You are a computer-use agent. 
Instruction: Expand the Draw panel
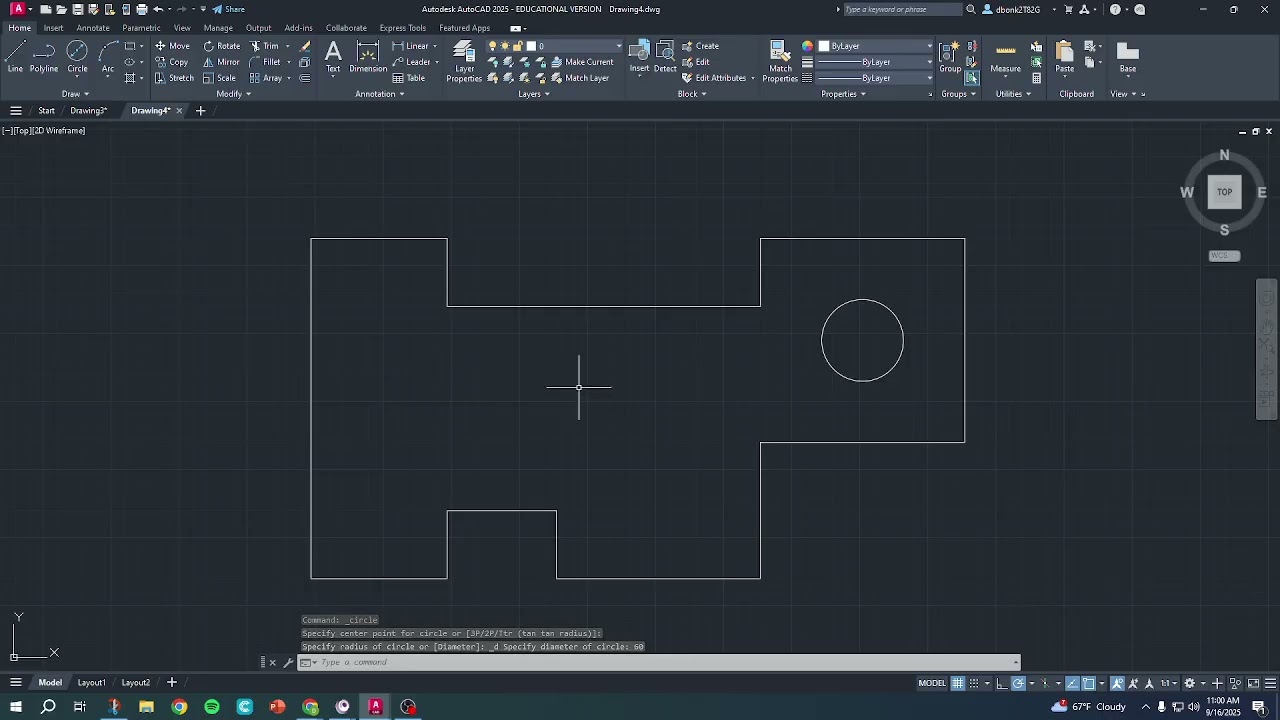75,94
